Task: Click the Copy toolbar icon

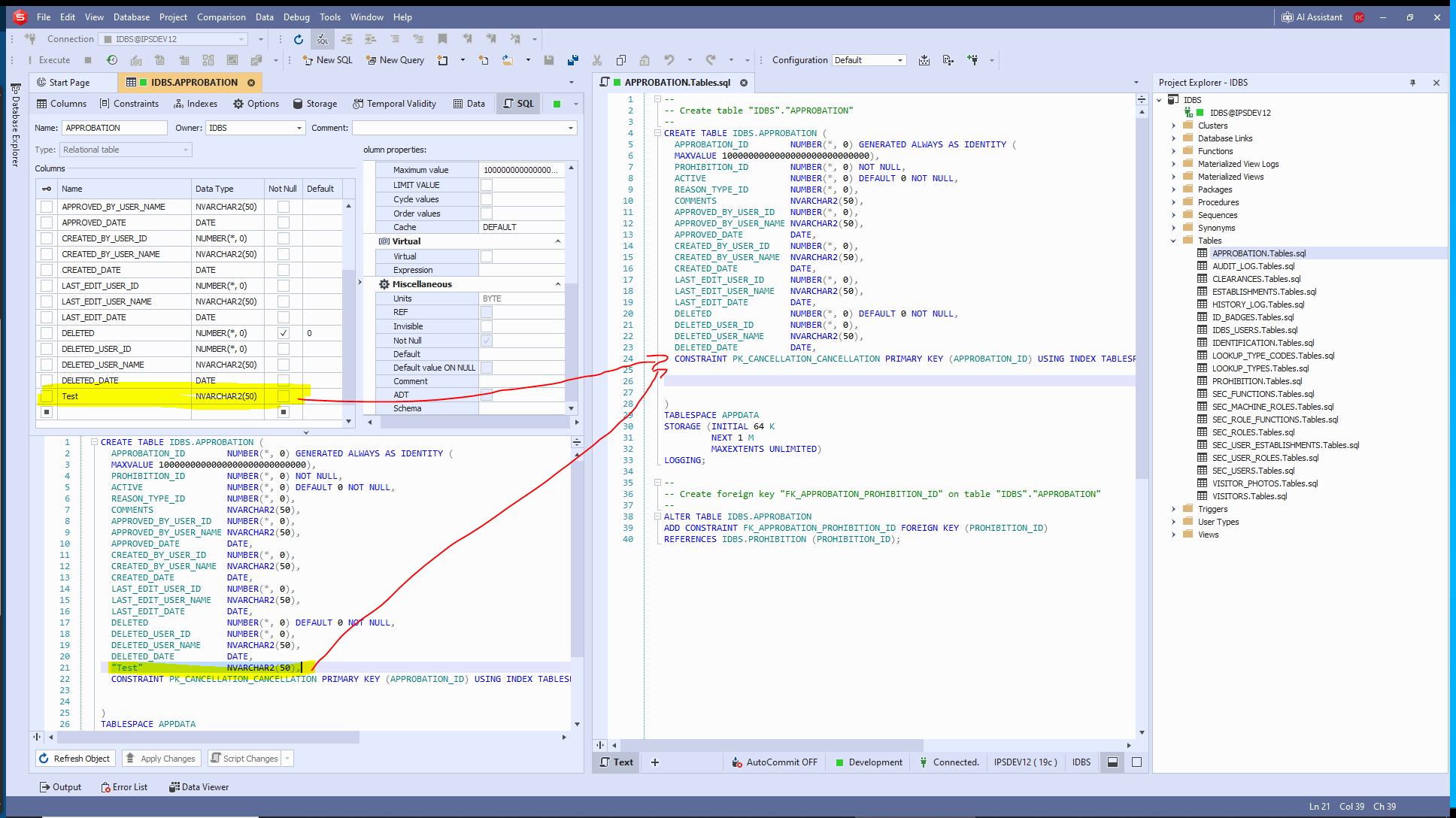Action: pyautogui.click(x=621, y=60)
